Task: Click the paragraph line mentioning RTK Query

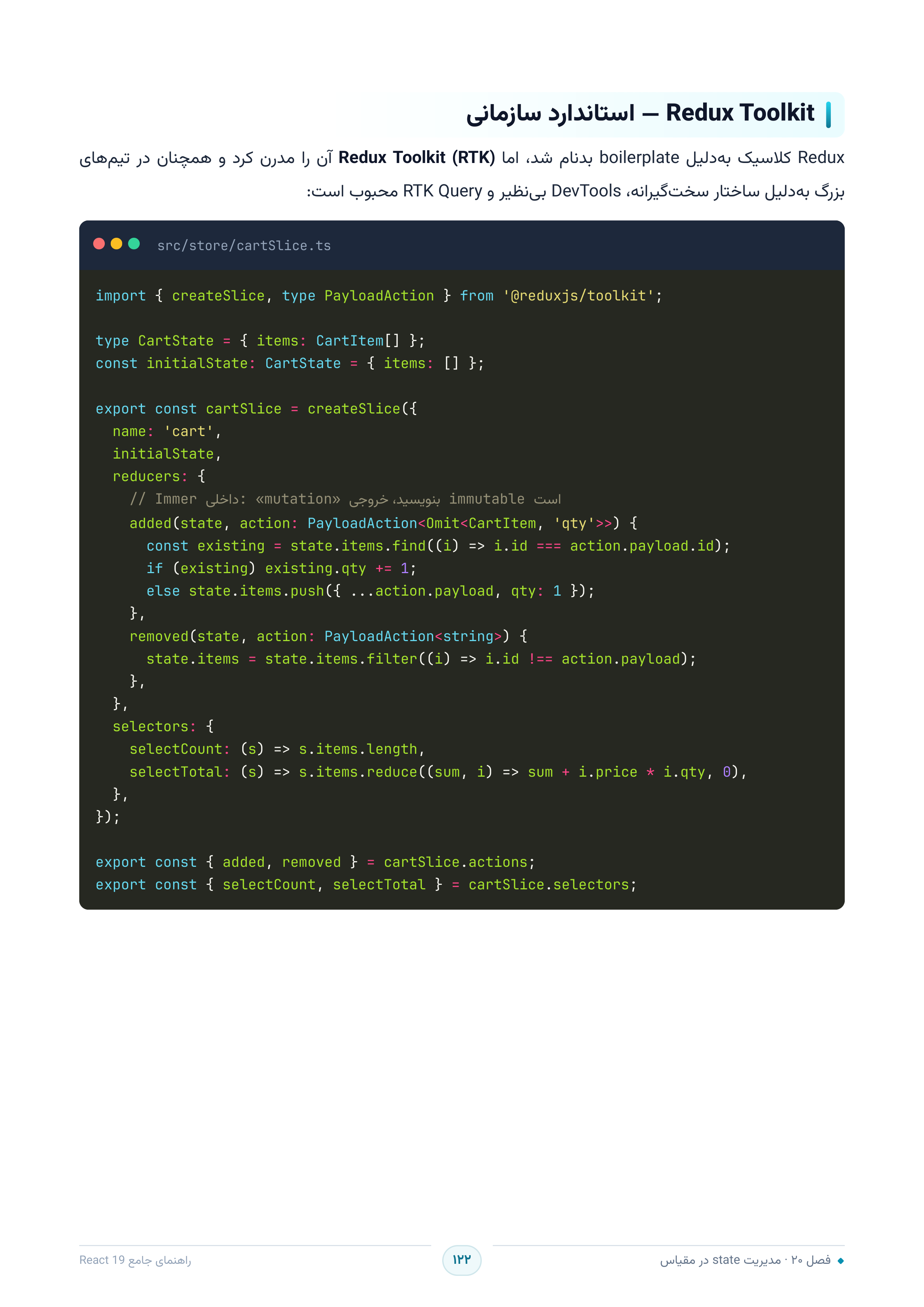Action: pyautogui.click(x=575, y=191)
